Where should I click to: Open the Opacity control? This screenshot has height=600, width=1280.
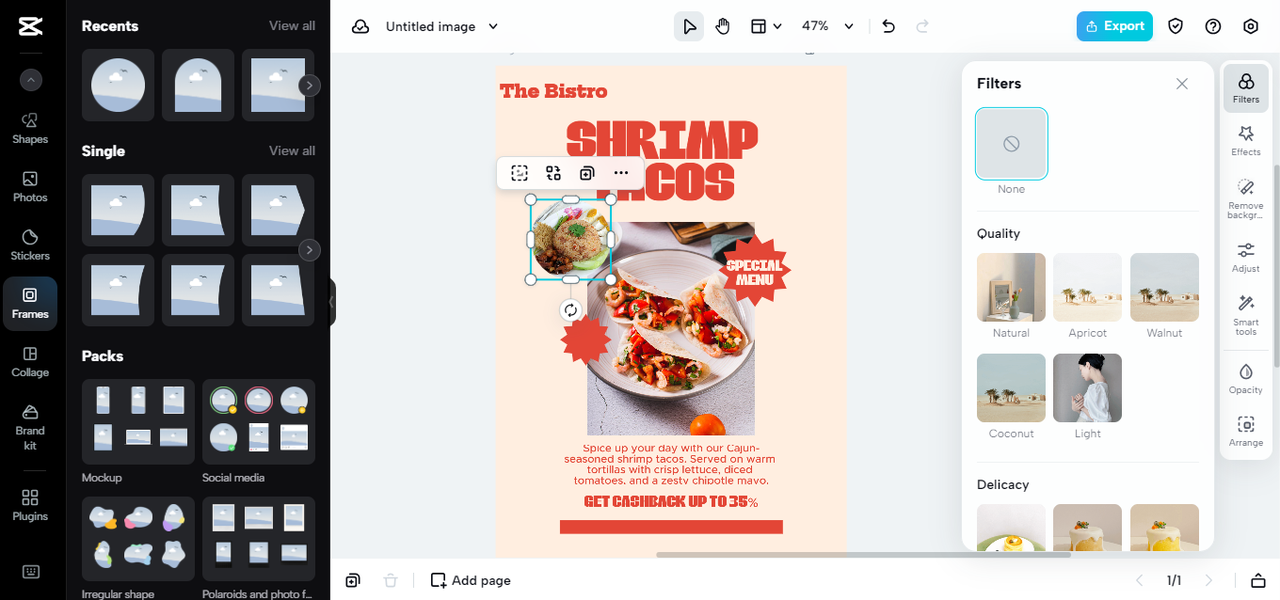(x=1246, y=378)
